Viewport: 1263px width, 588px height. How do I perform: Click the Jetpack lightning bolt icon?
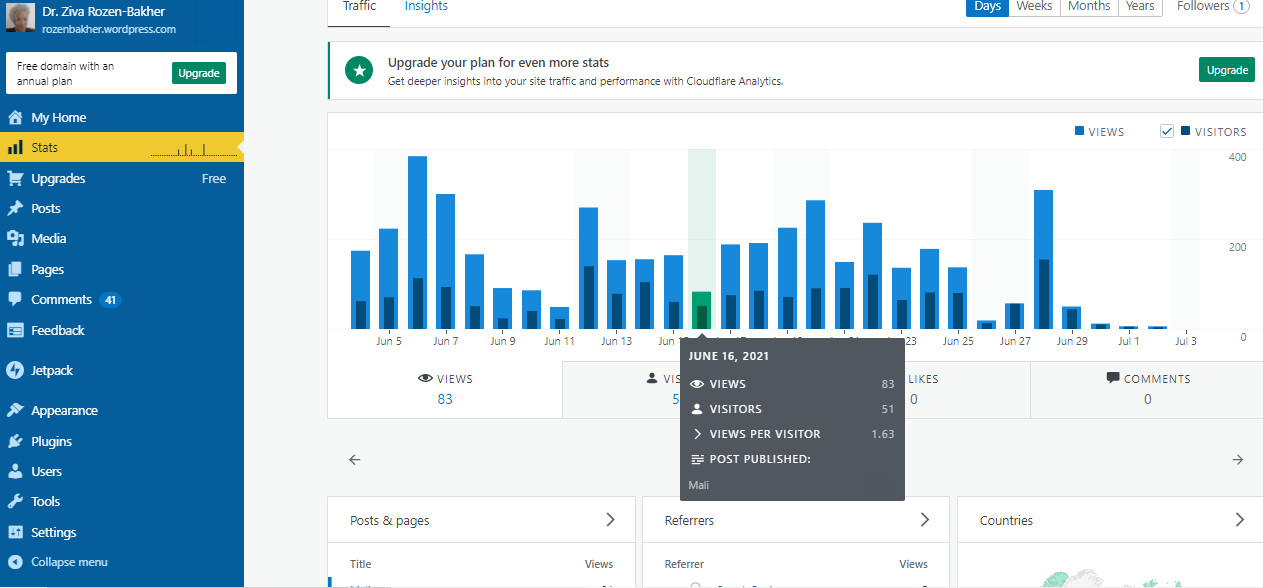15,370
